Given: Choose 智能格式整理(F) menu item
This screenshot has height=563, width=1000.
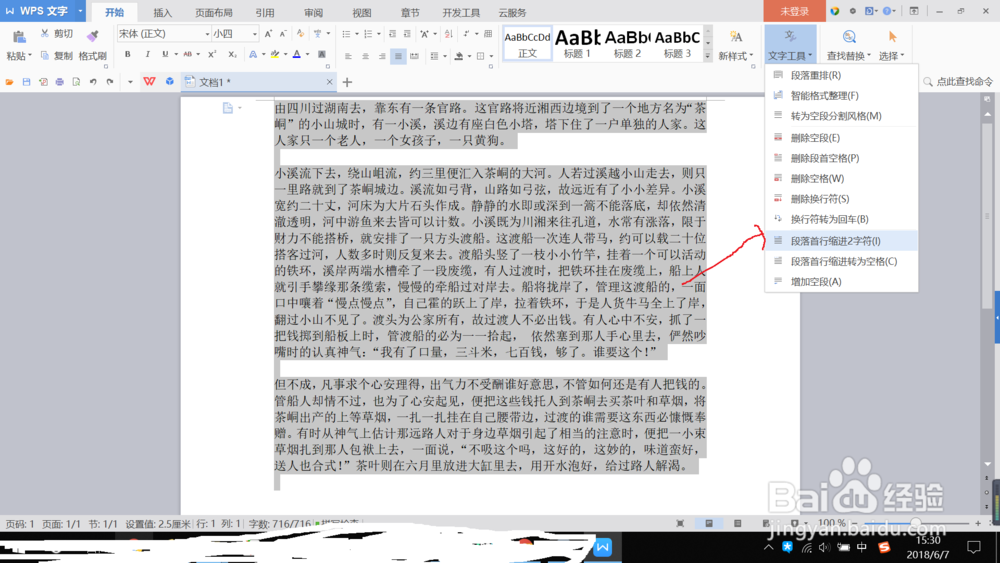Looking at the screenshot, I should 841,96.
